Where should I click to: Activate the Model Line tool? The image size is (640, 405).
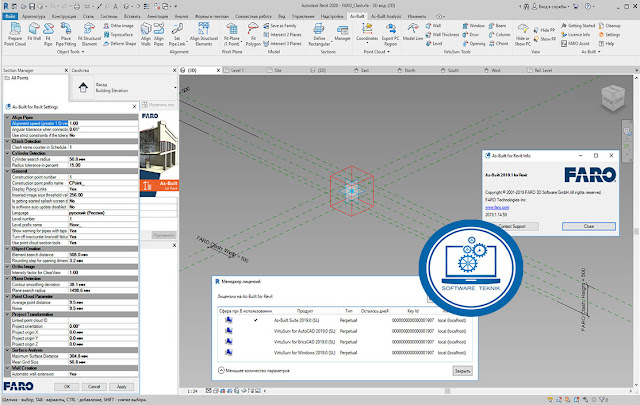click(413, 32)
